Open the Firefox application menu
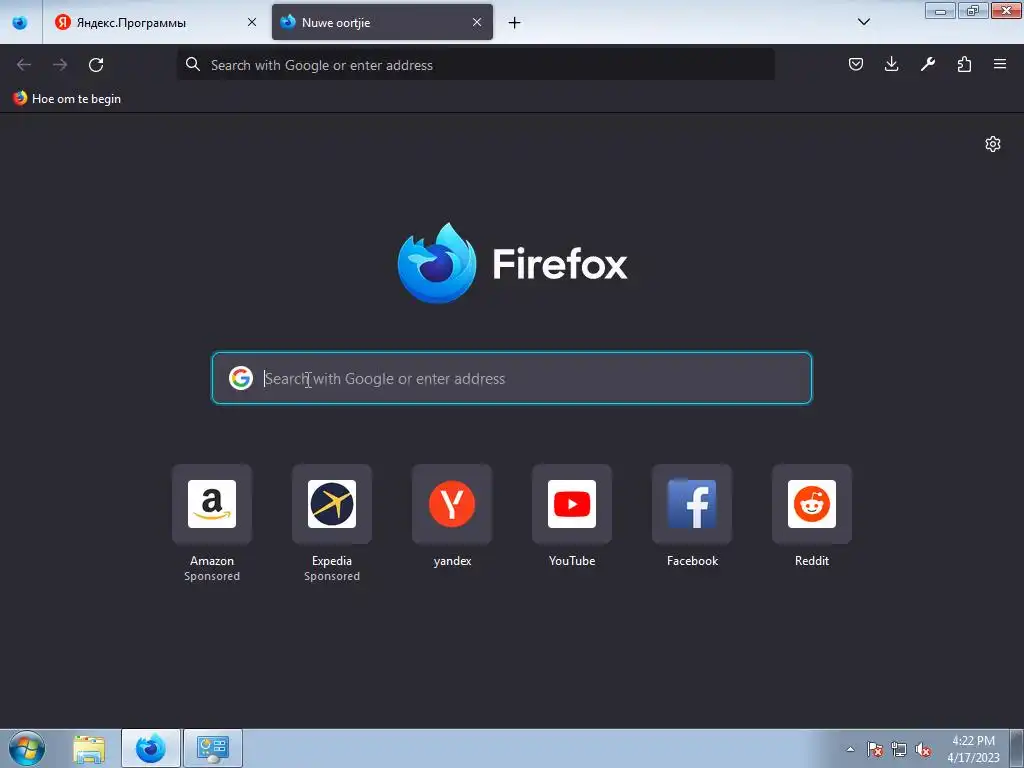 (x=1000, y=64)
